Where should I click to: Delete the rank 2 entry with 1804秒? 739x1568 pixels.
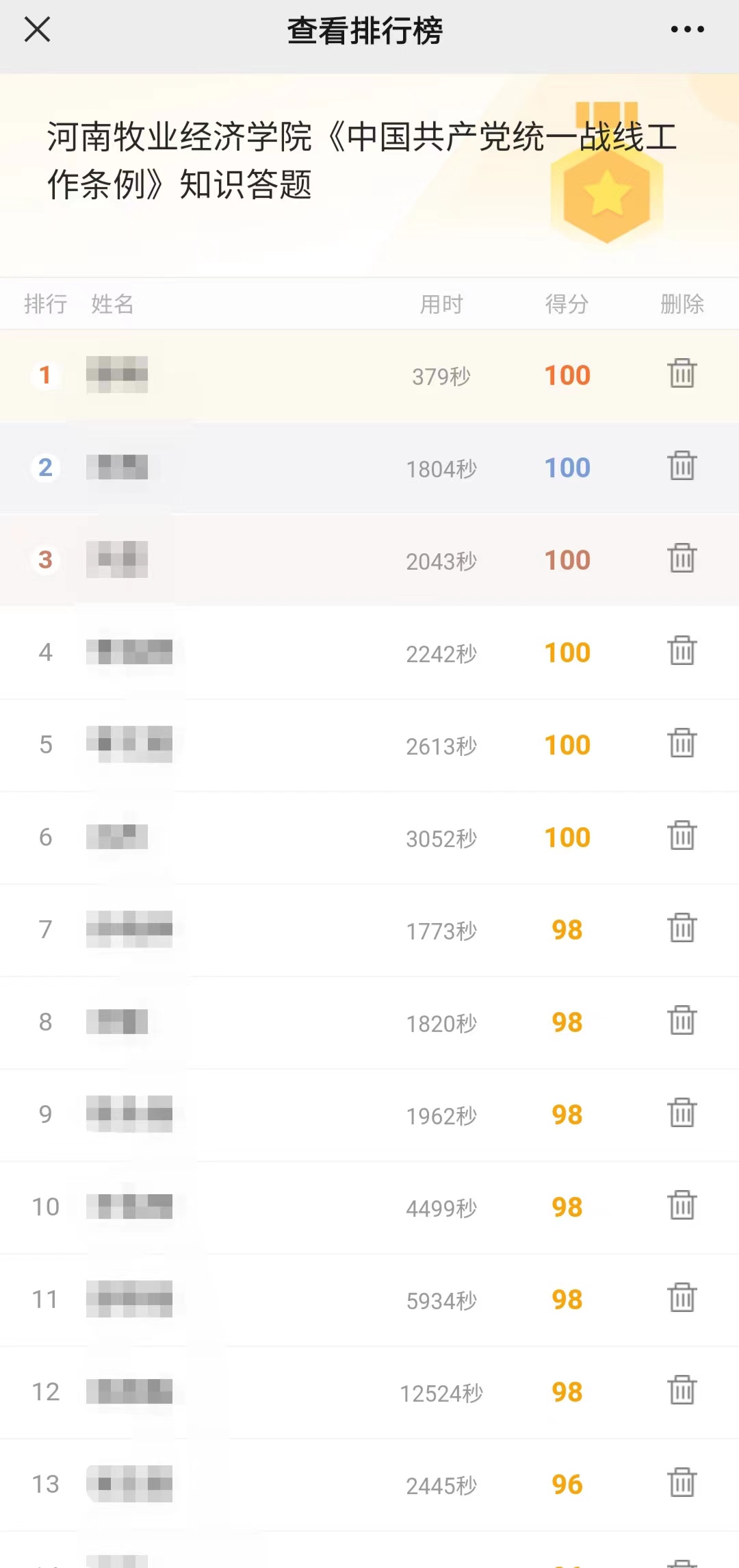(x=682, y=466)
